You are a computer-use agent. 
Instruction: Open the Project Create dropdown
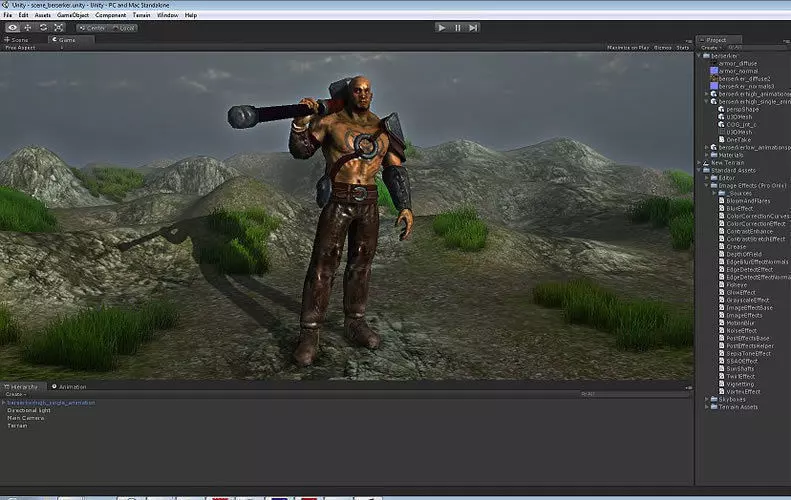(711, 47)
